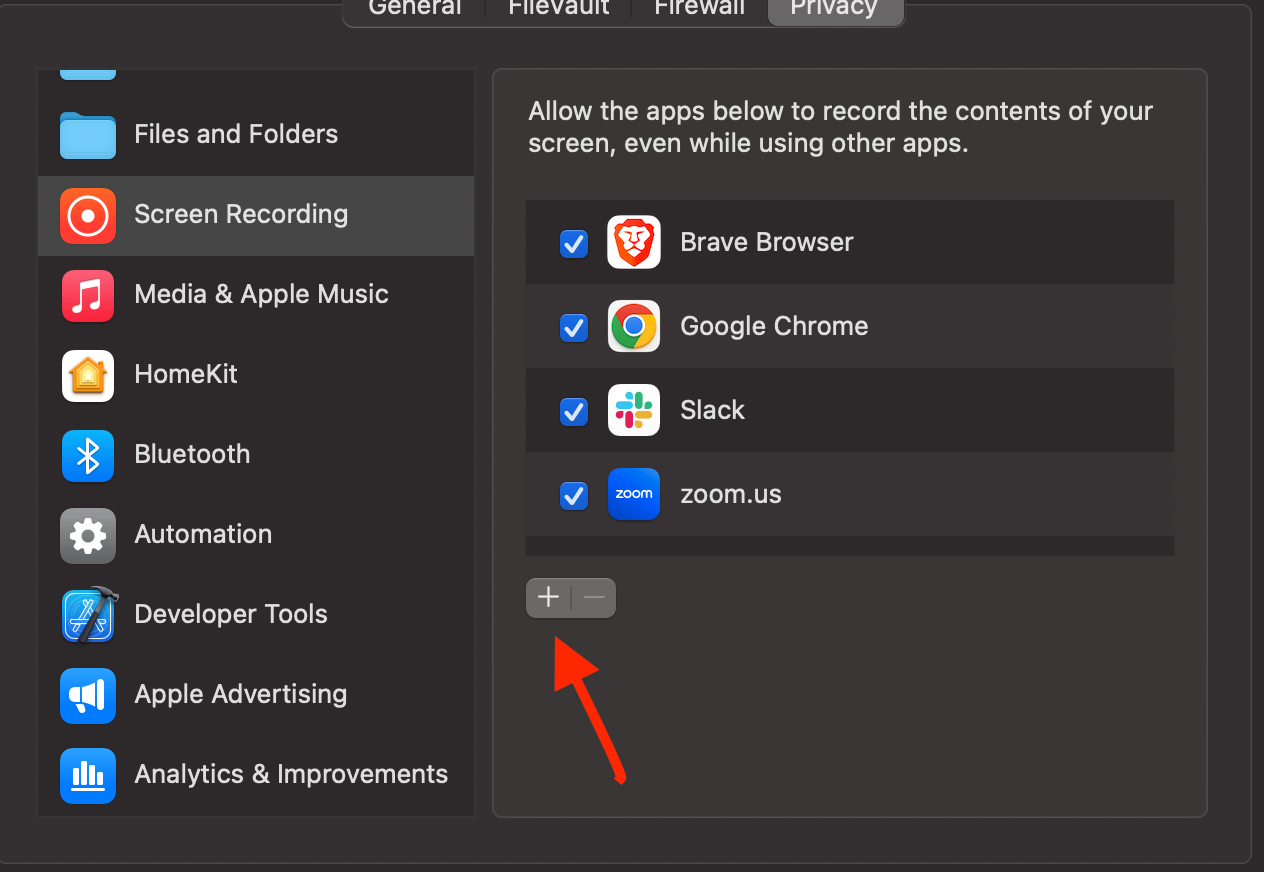Untick the zoom.us checkbox
This screenshot has height=872, width=1264.
pos(574,495)
